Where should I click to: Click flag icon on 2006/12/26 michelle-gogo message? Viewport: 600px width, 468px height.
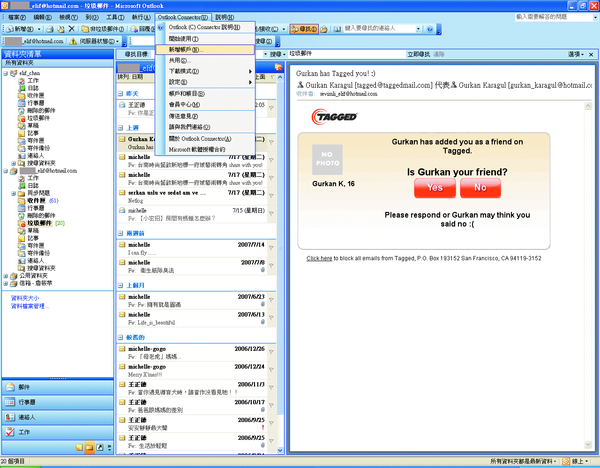(x=271, y=352)
